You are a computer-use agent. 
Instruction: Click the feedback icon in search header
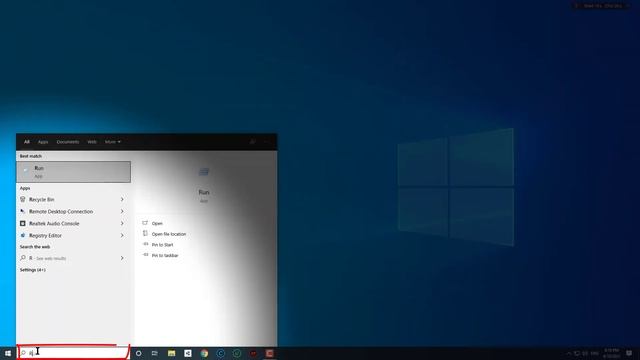[x=253, y=142]
